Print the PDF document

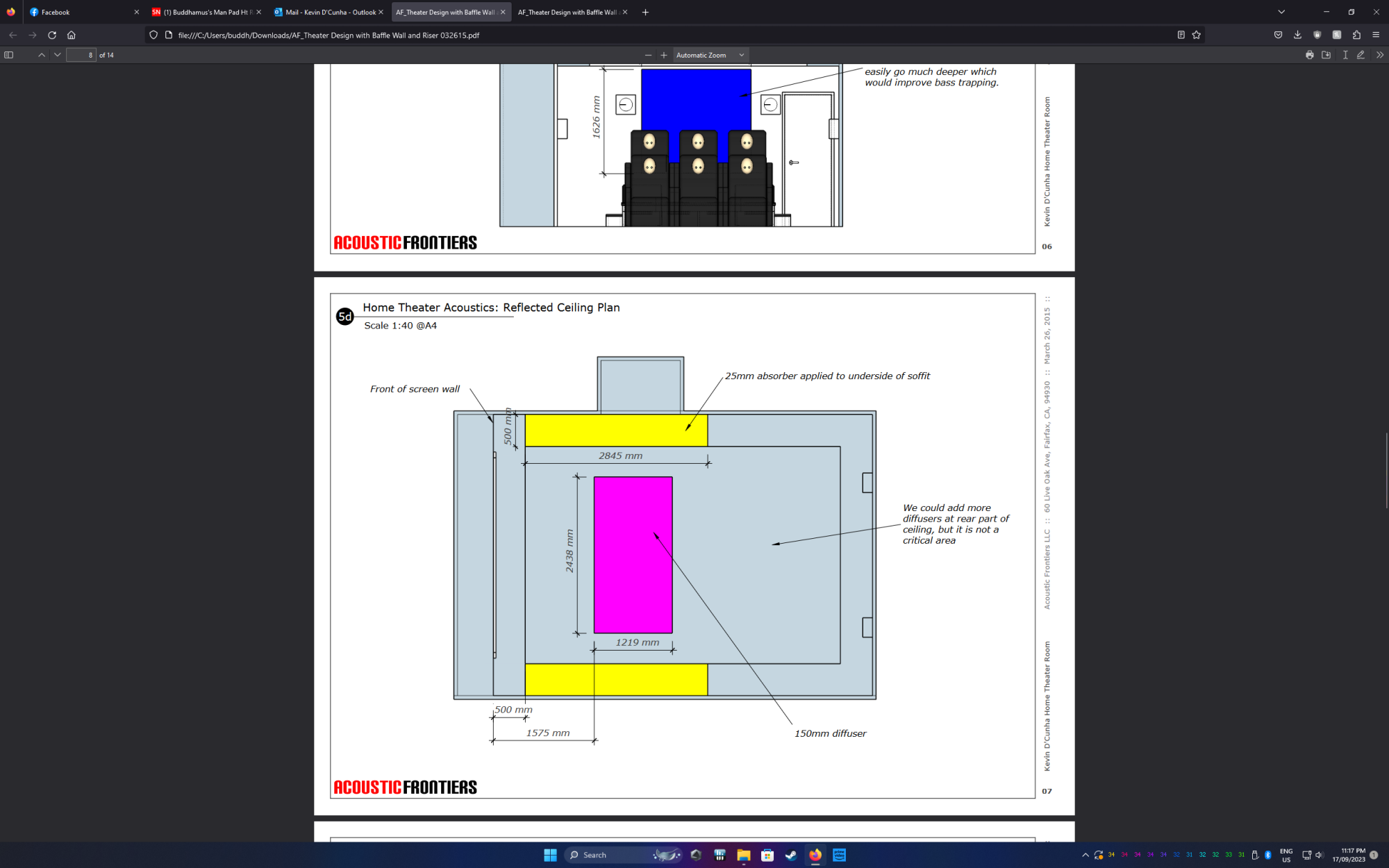click(1309, 55)
